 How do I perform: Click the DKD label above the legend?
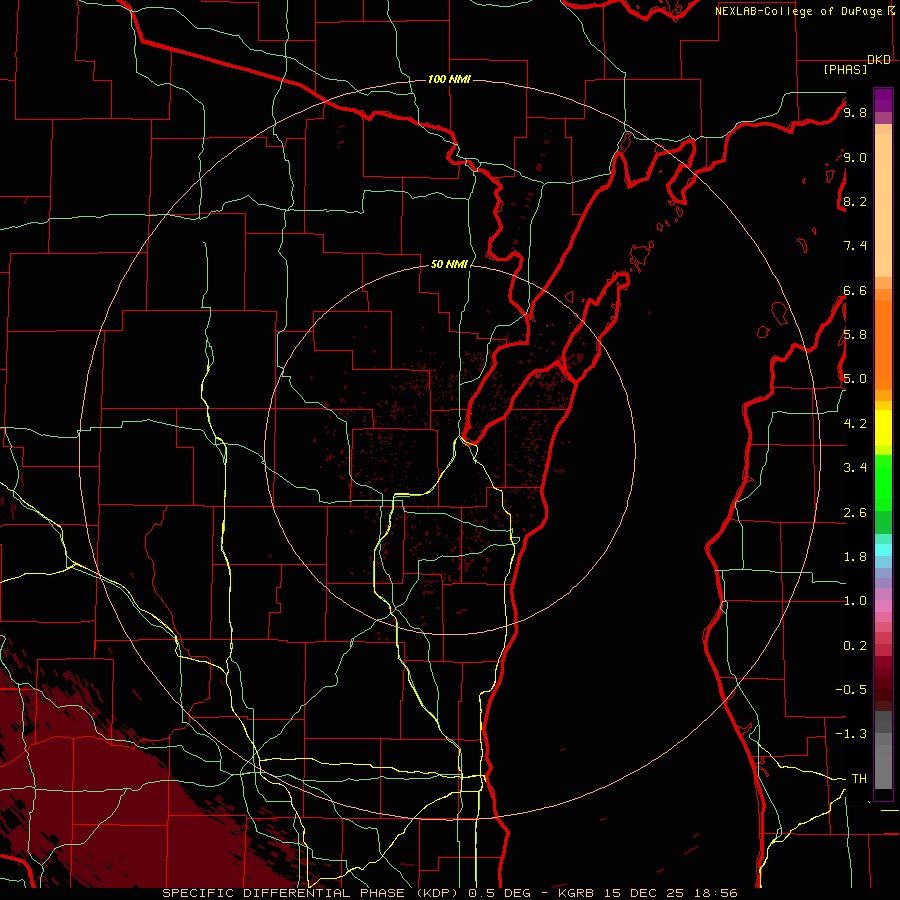coord(879,60)
